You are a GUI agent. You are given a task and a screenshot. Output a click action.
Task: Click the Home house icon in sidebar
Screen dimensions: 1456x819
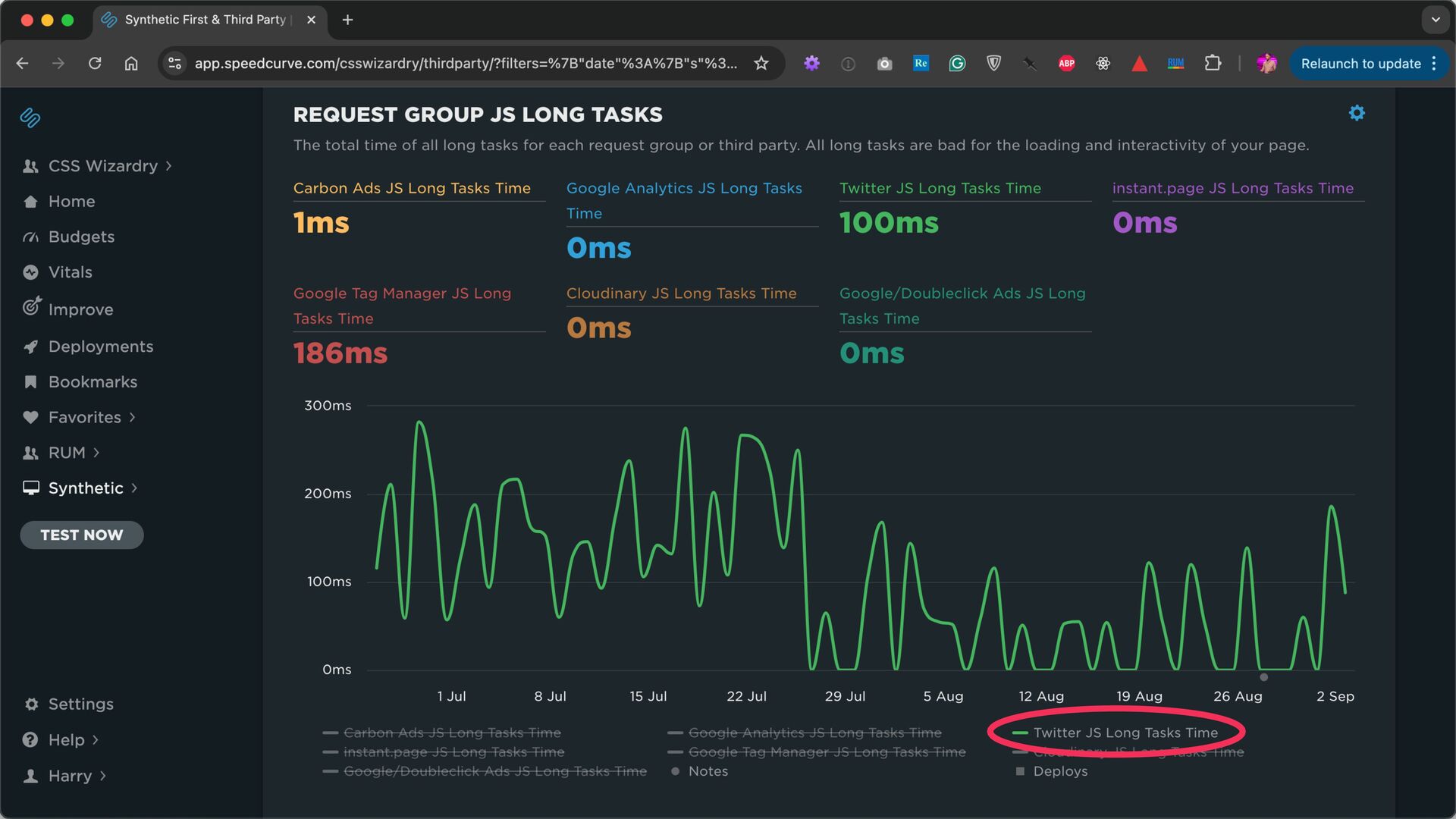[x=30, y=202]
